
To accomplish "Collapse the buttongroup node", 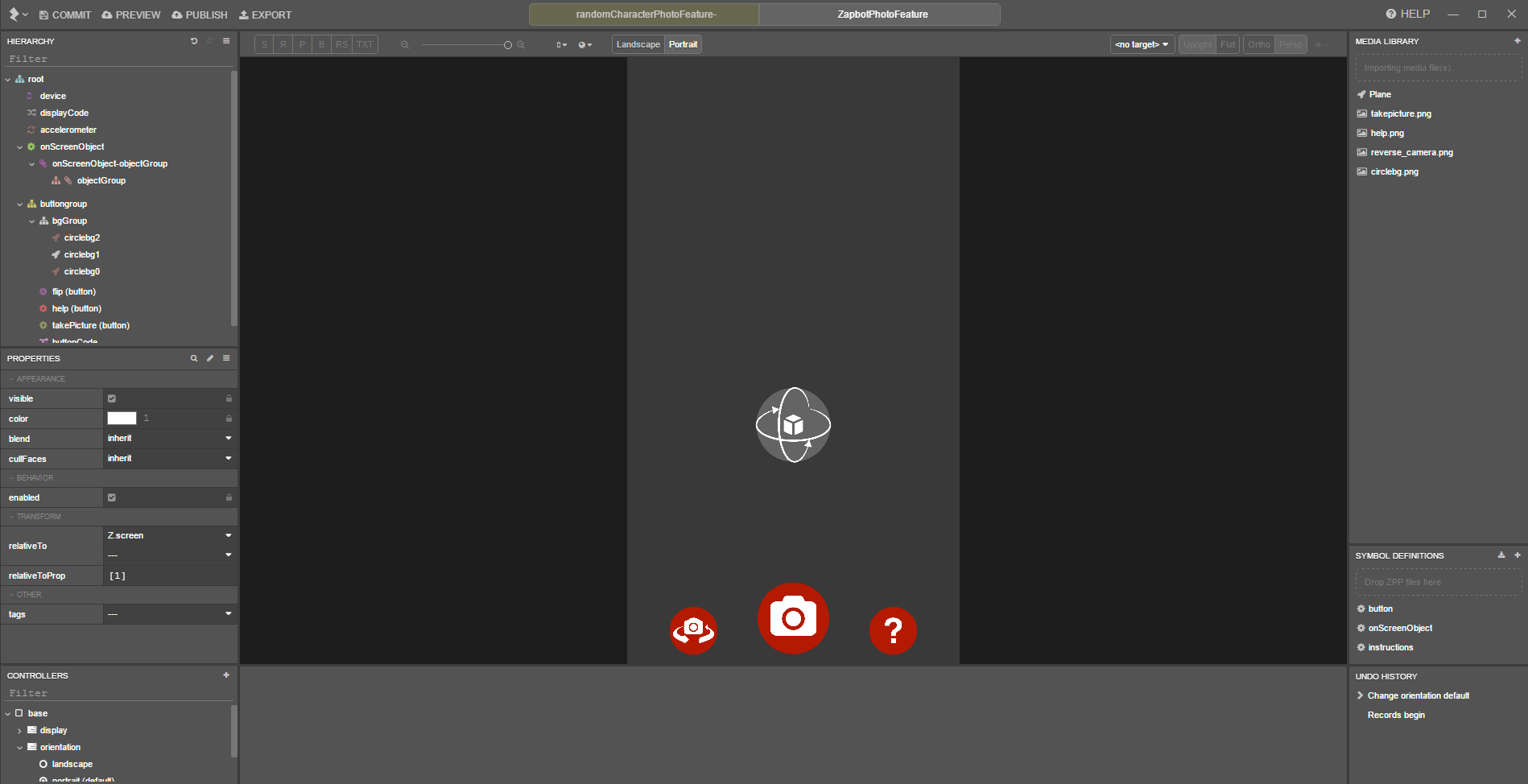I will (x=20, y=204).
